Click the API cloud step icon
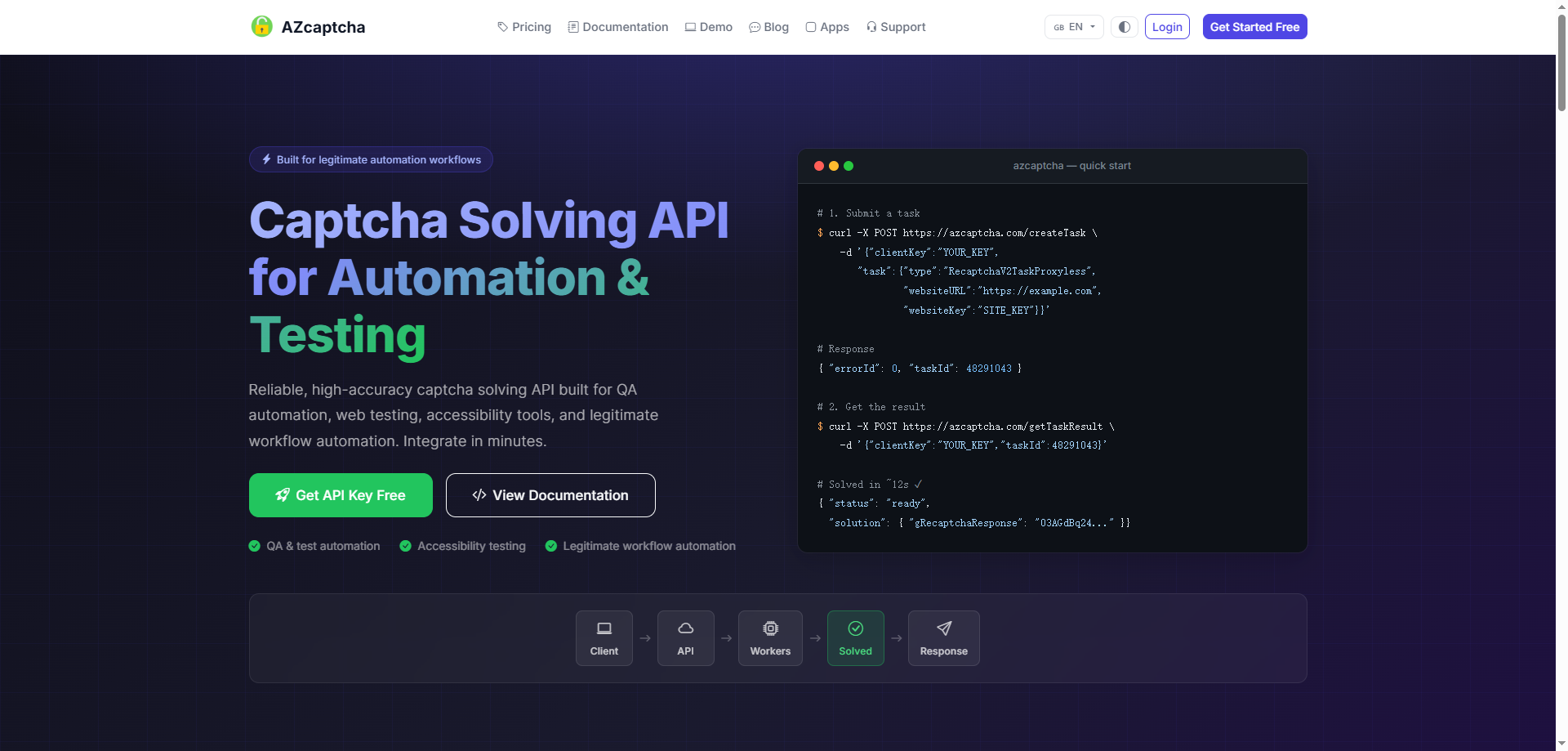The image size is (1568, 751). coord(686,628)
